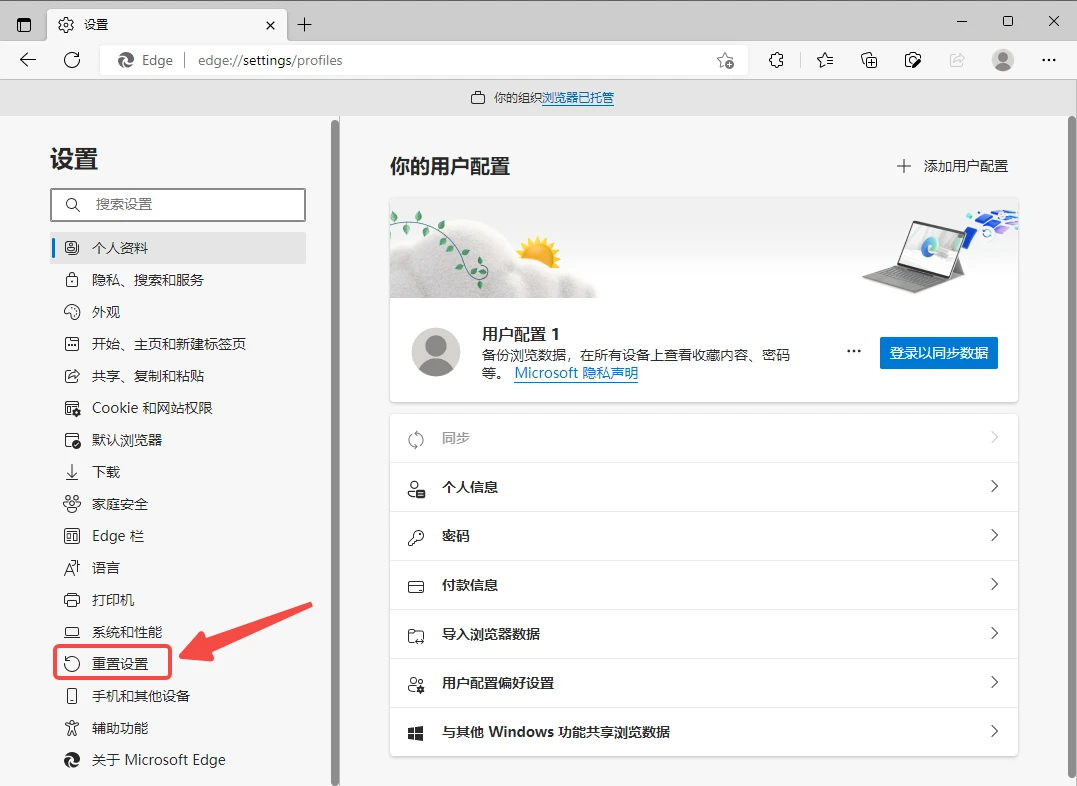Expand 付款信息 row chevron
The height and width of the screenshot is (786, 1077).
tap(994, 584)
